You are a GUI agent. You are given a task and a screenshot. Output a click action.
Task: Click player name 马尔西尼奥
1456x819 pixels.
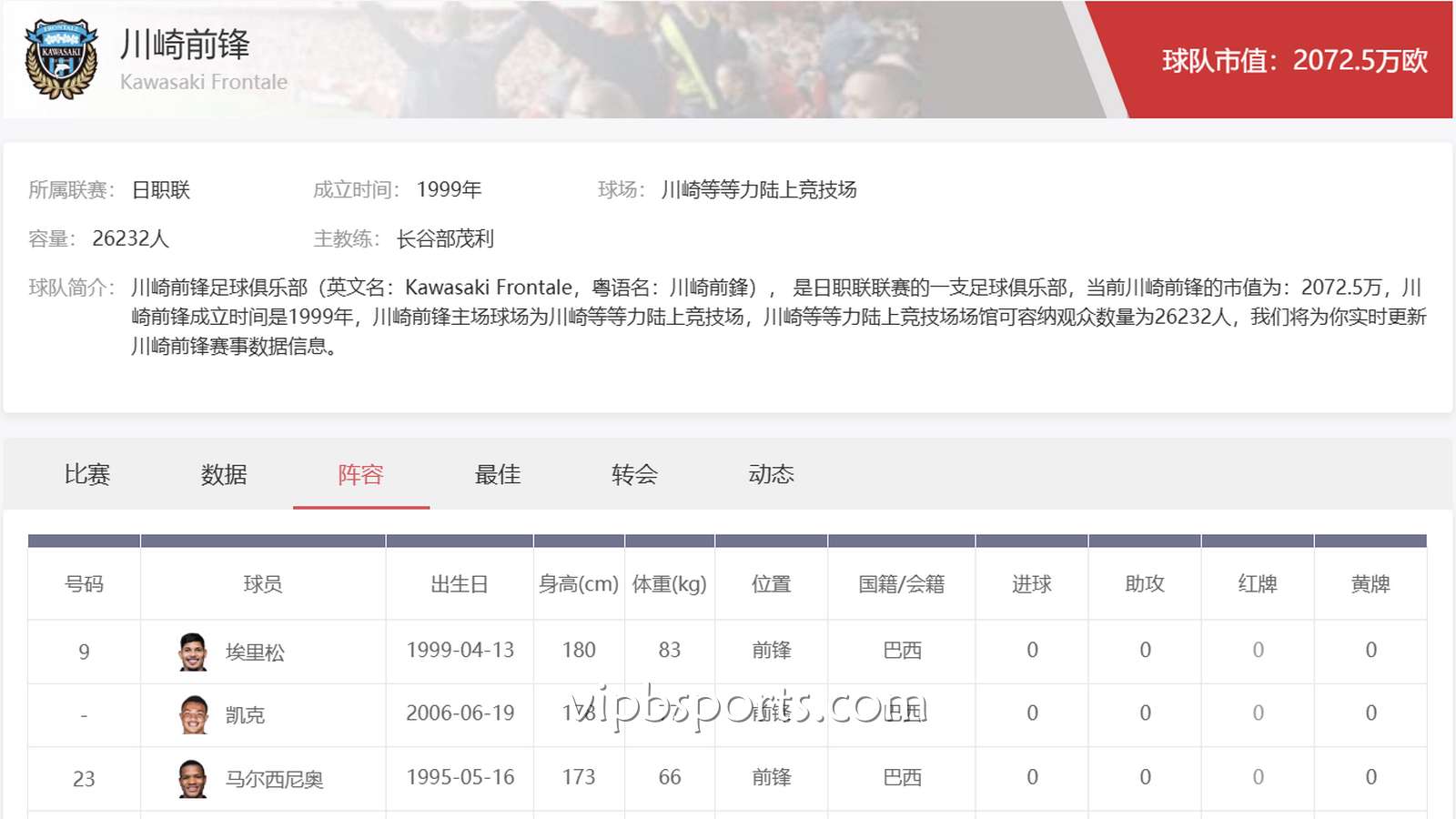[274, 780]
